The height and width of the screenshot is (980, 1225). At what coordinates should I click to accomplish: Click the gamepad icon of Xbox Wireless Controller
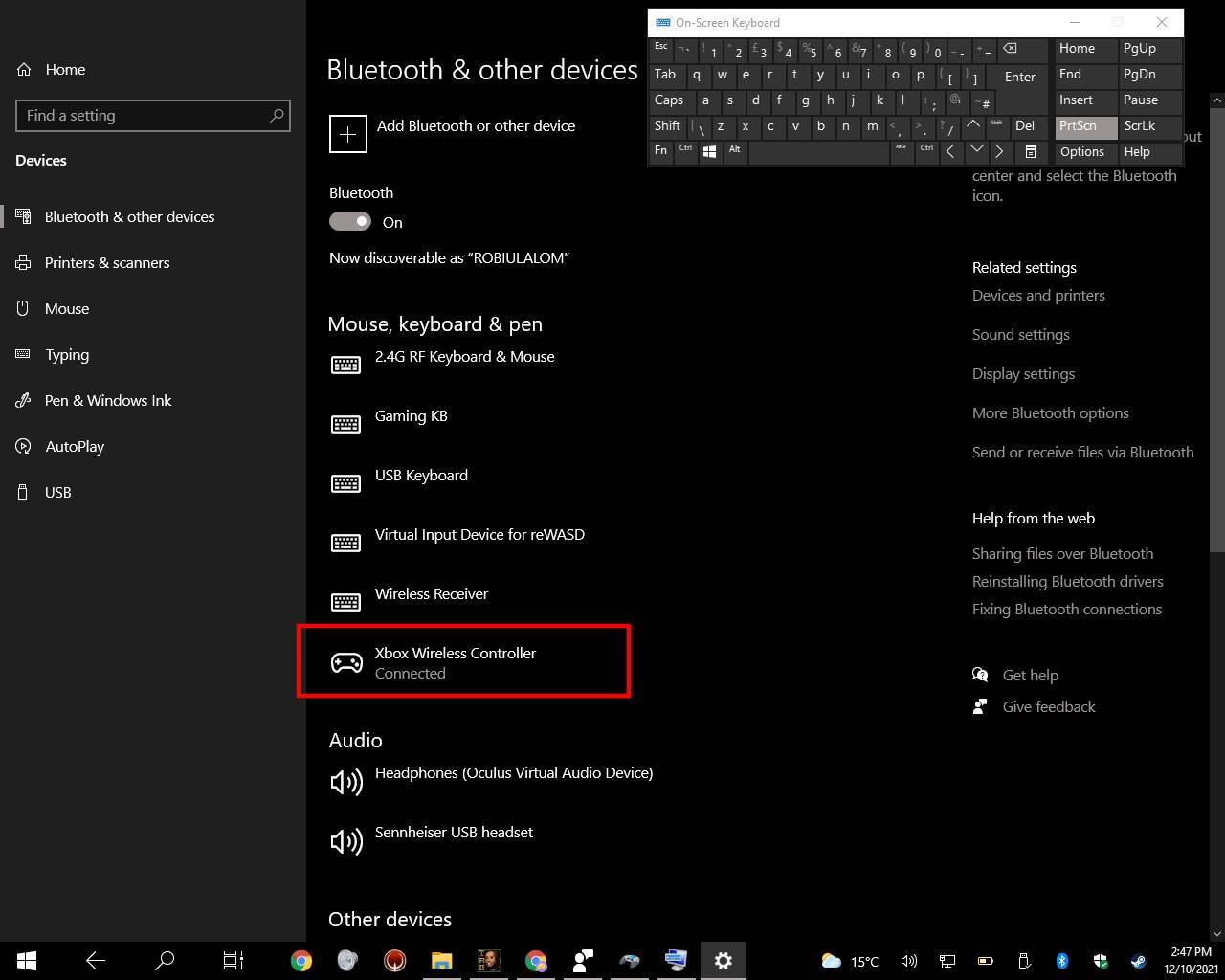[346, 662]
